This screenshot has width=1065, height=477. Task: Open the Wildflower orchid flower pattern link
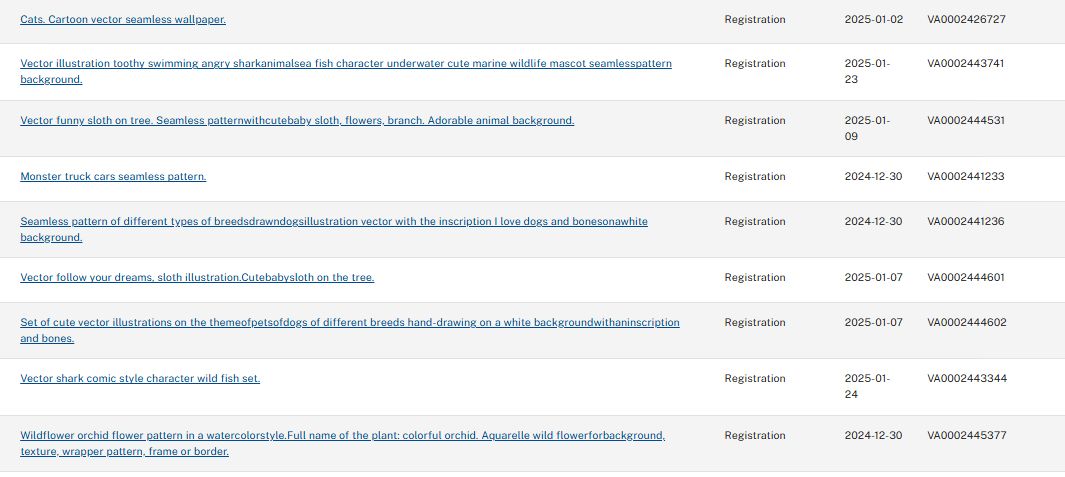point(342,435)
